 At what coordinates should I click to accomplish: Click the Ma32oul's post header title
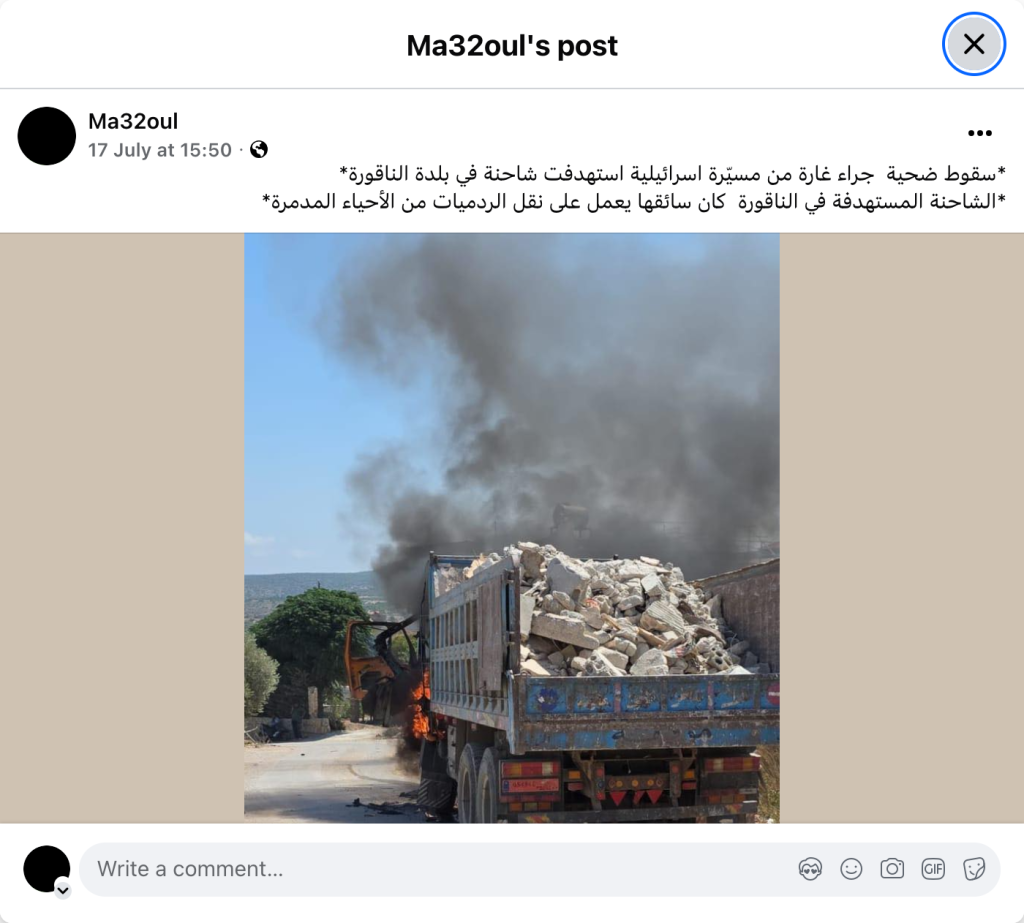[x=512, y=46]
